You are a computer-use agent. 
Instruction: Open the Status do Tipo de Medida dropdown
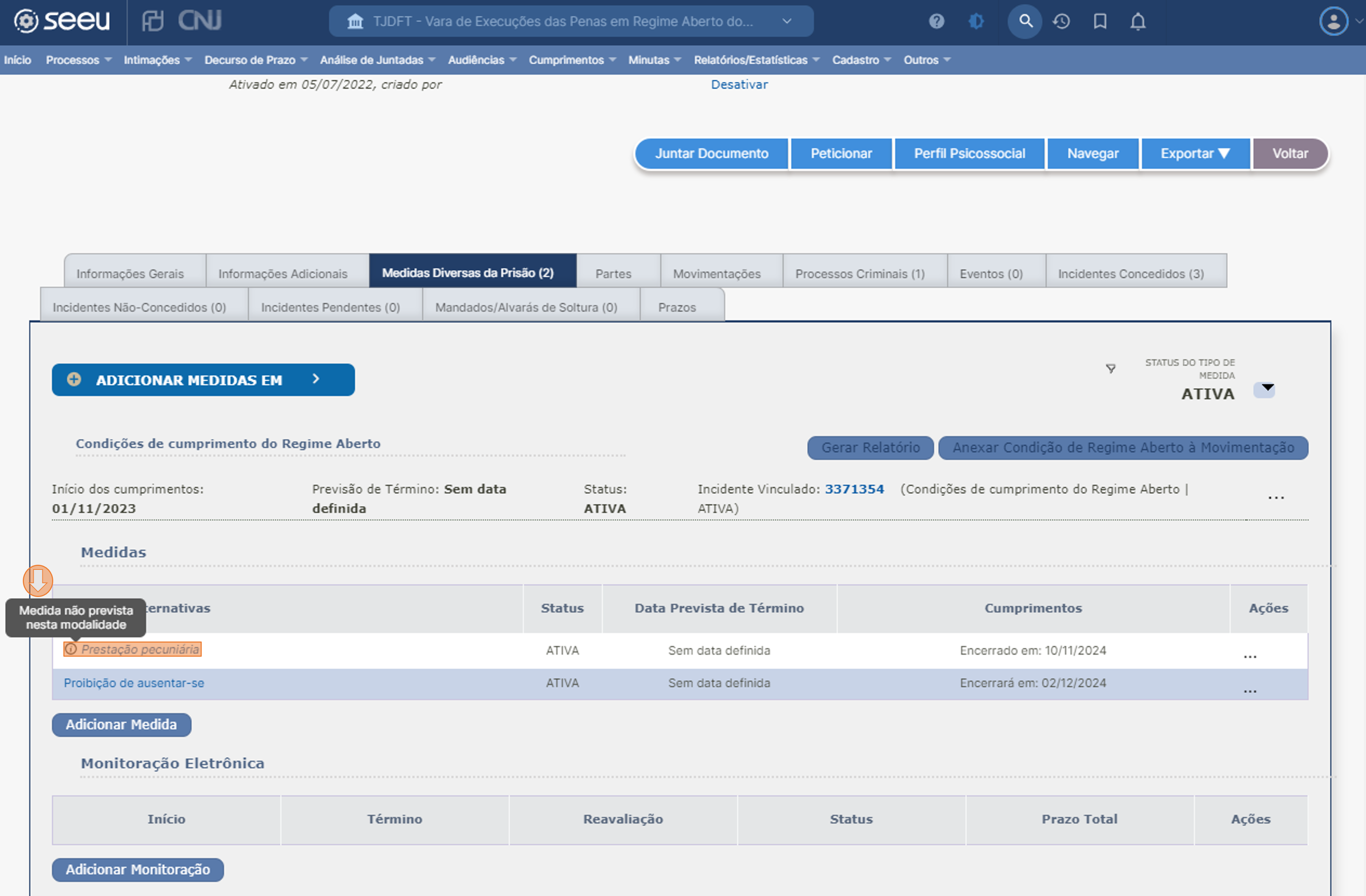(x=1264, y=390)
